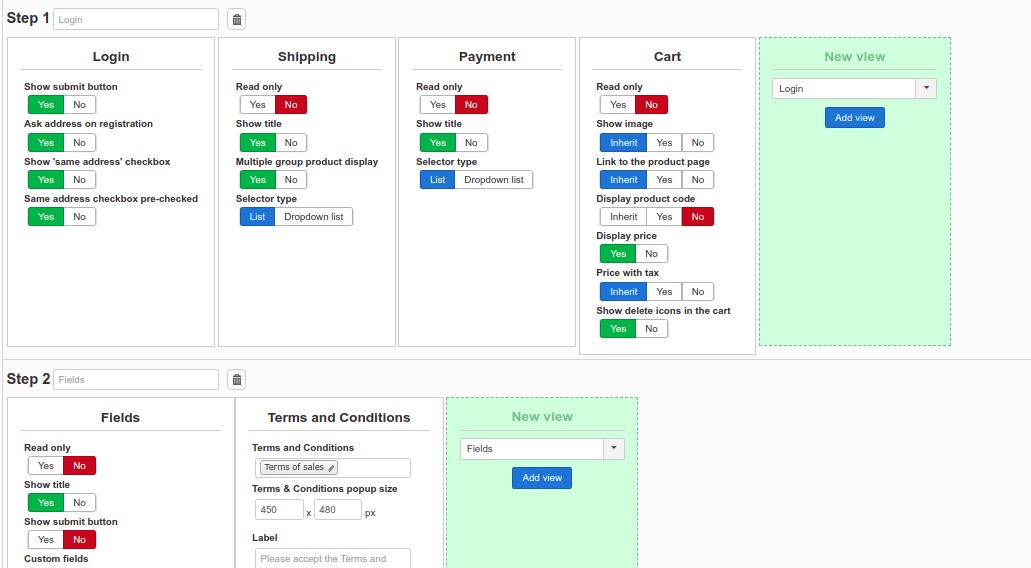Screen dimensions: 1031x568
Task: Set Shipping panel Read only to Yes
Action: coord(257,105)
